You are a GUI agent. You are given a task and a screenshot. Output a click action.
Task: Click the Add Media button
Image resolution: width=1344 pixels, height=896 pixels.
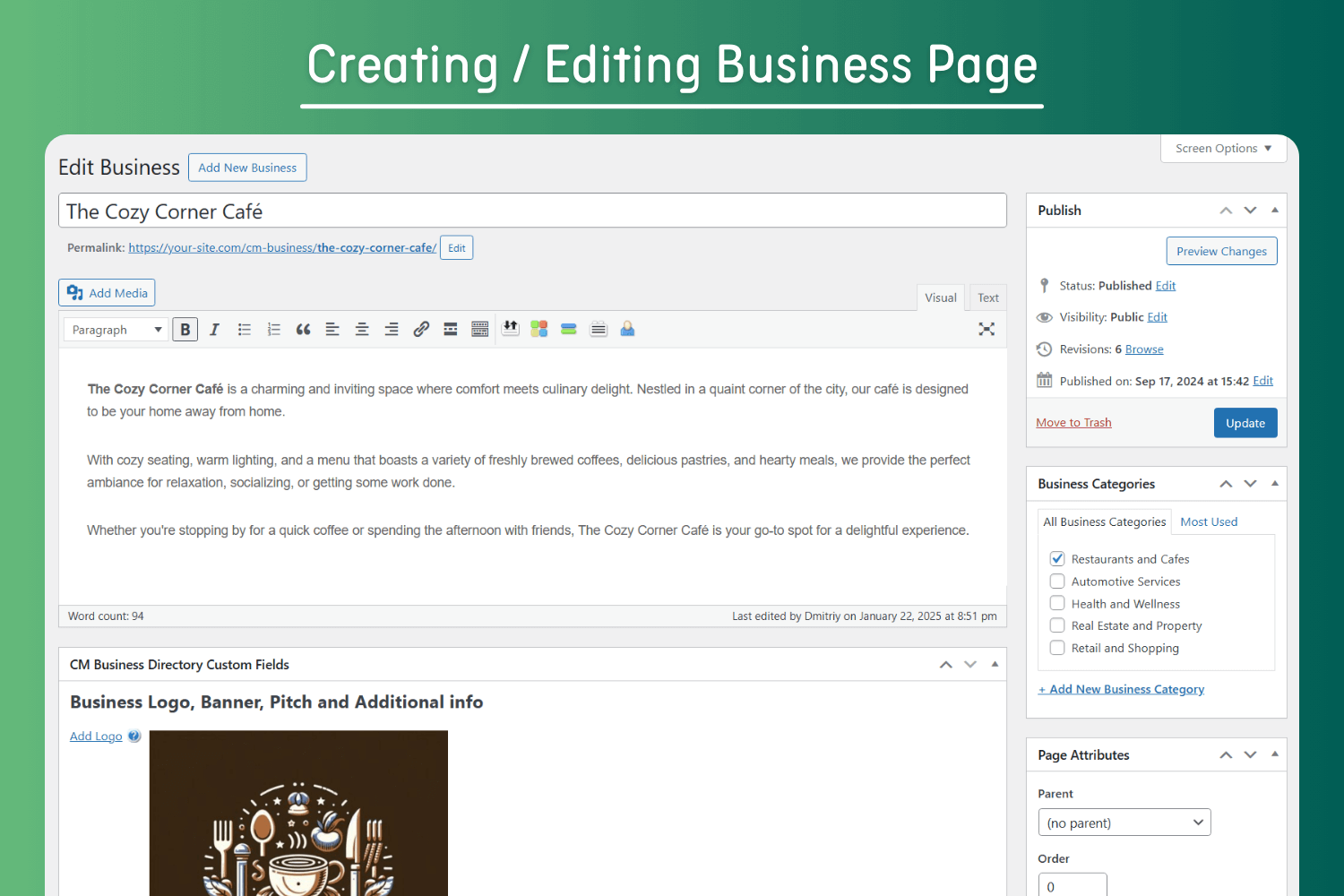(x=107, y=293)
